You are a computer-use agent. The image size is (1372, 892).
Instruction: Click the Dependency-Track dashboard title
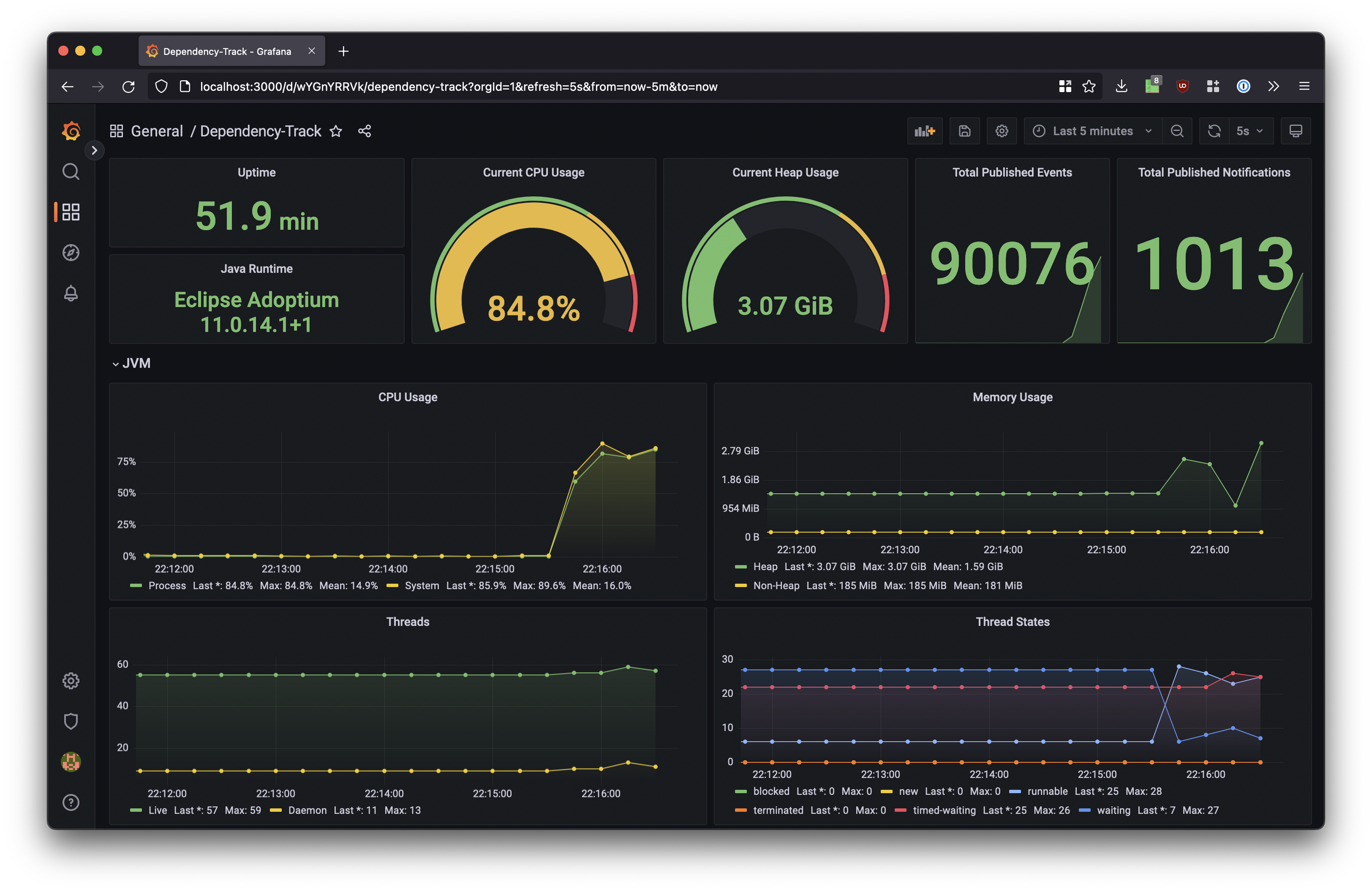(261, 131)
